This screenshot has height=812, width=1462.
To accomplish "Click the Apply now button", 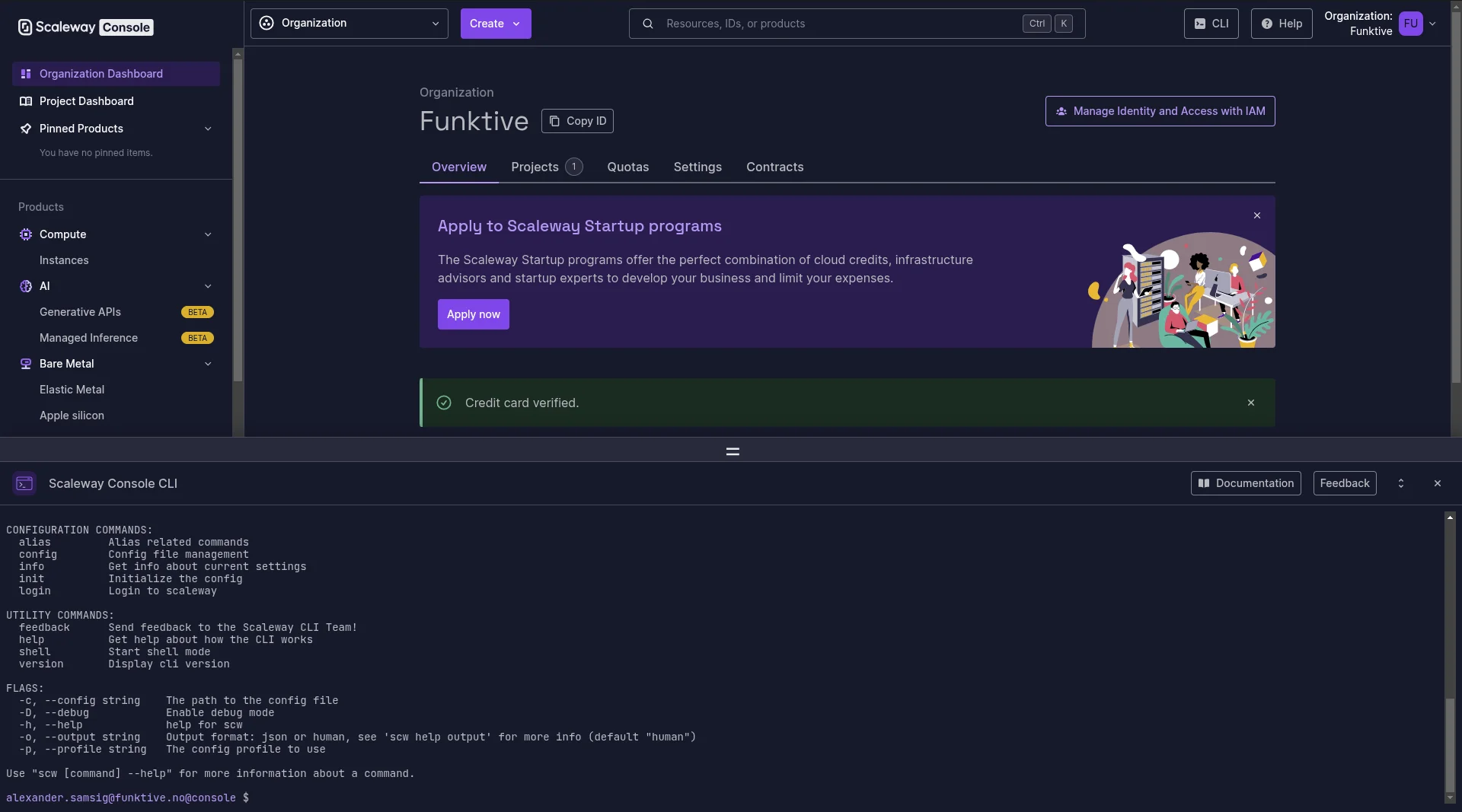I will click(474, 314).
